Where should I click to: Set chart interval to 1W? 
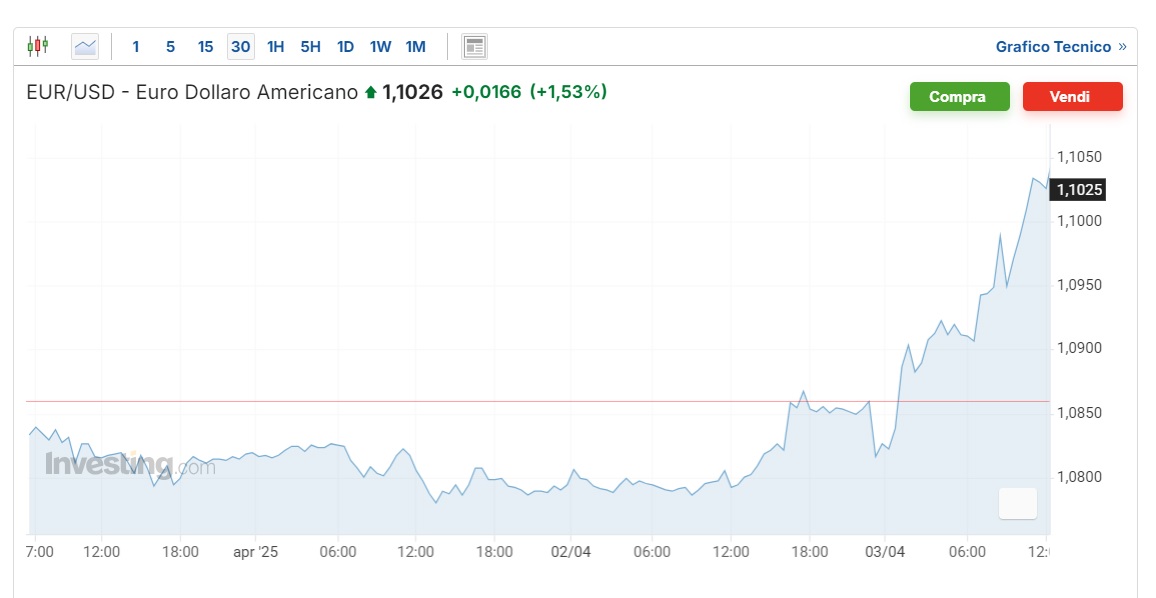380,46
